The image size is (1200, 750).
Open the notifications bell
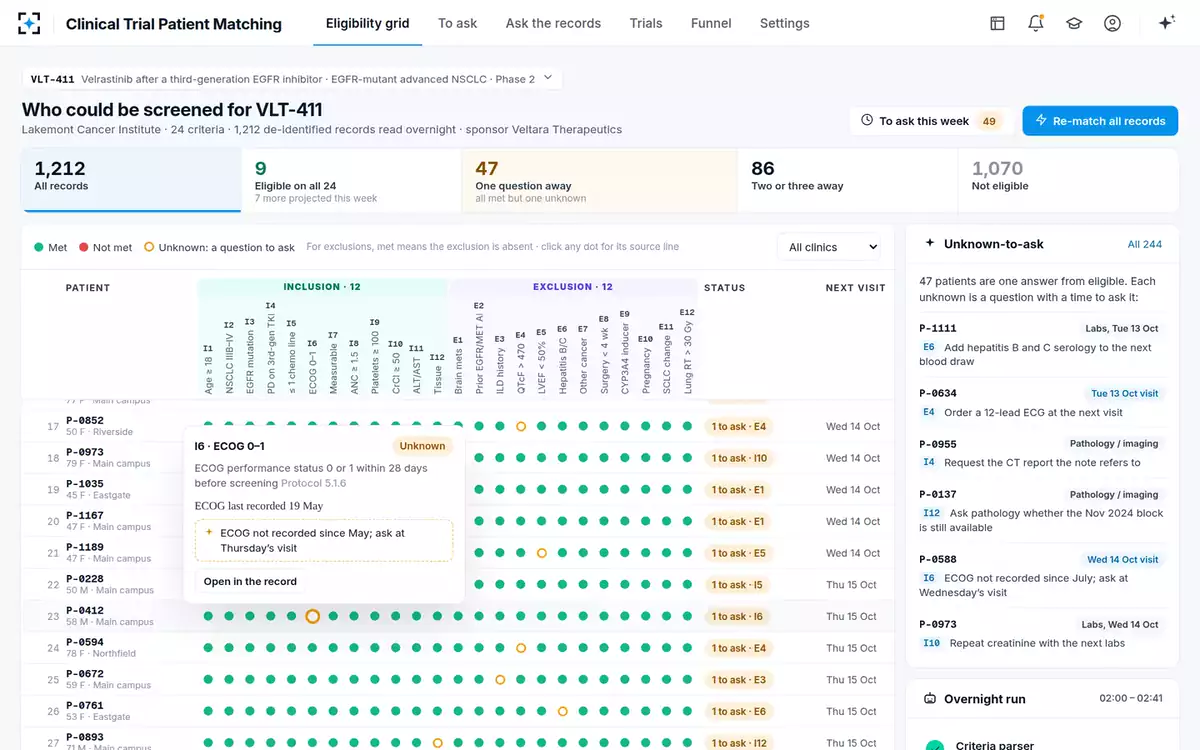coord(1036,23)
